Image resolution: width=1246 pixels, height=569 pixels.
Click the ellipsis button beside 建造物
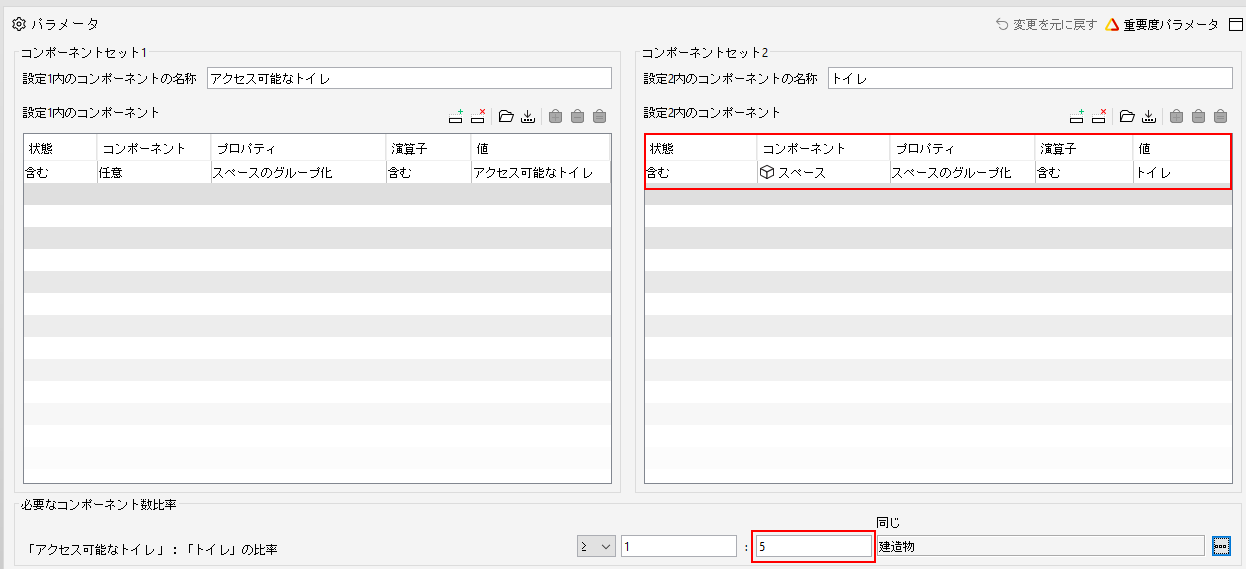[x=1221, y=546]
